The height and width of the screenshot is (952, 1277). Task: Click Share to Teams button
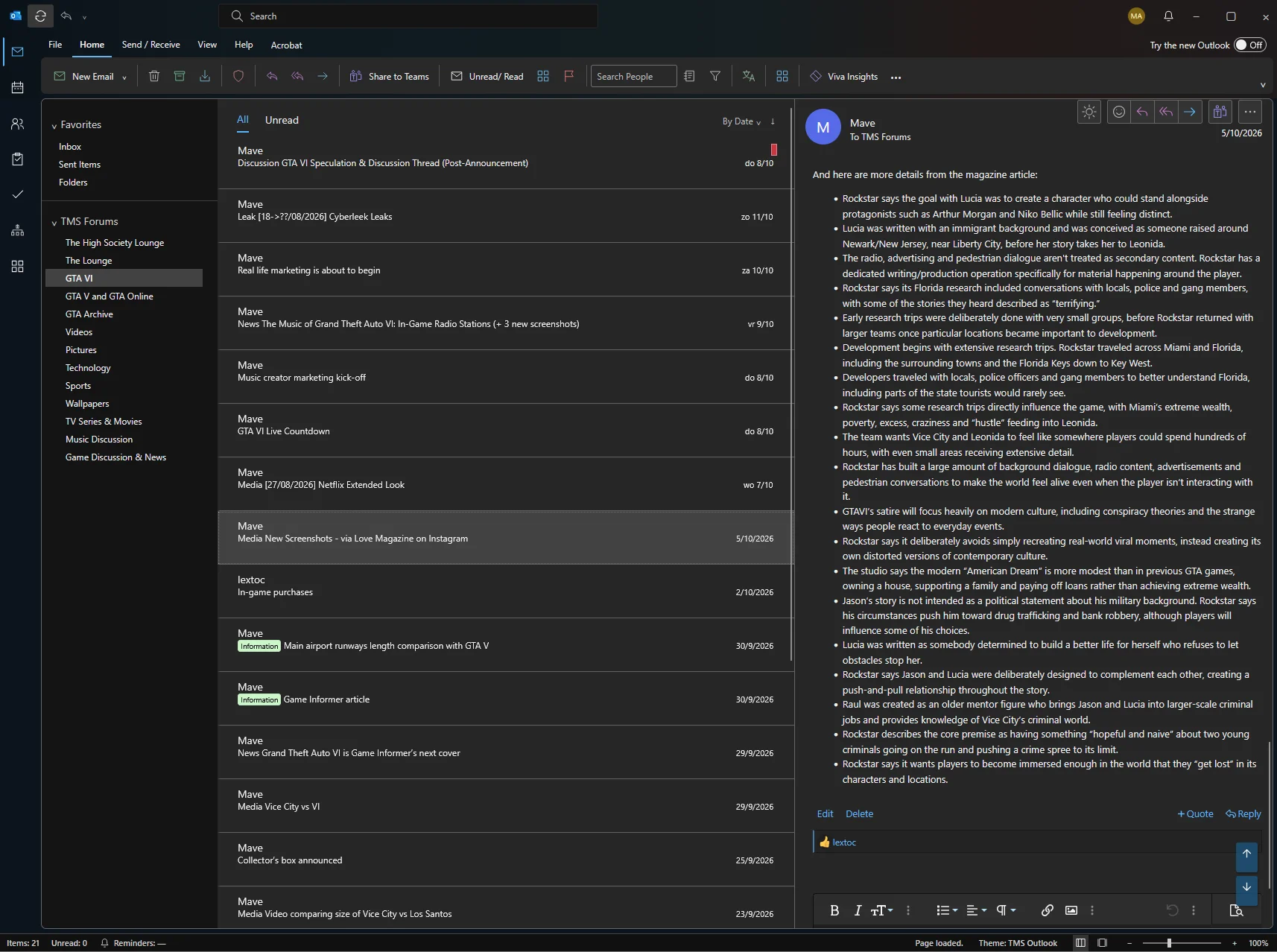[390, 76]
